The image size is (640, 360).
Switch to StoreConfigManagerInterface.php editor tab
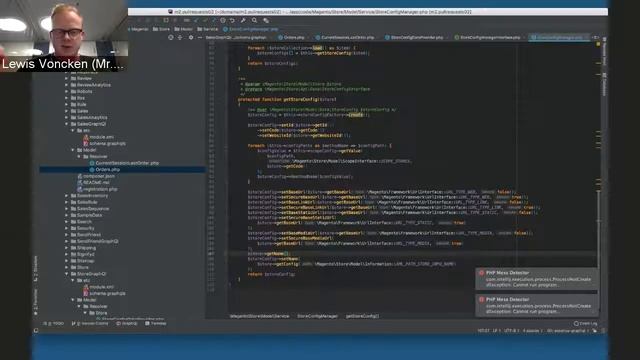pyautogui.click(x=488, y=37)
